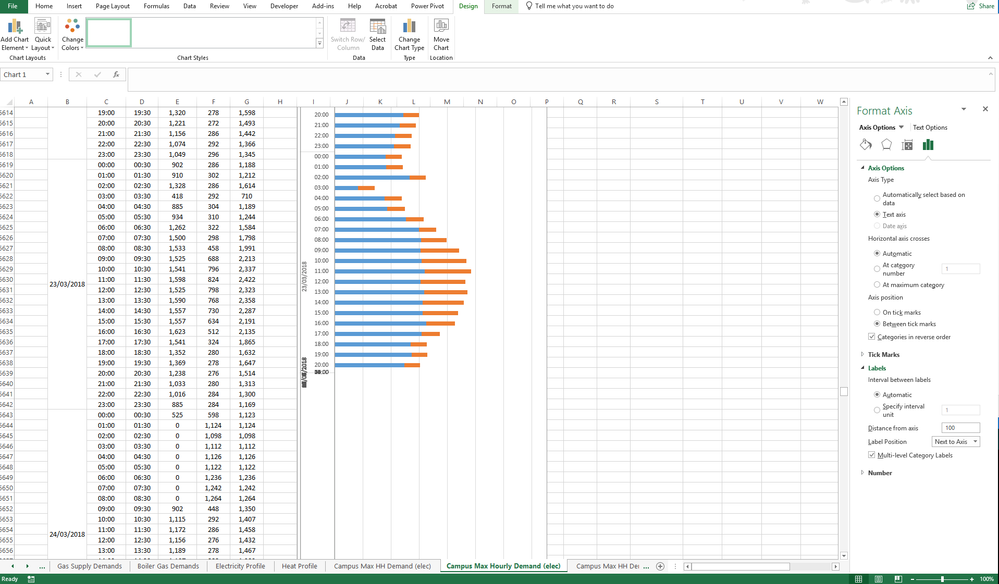Expand the Tick Marks section
999x584 pixels.
point(863,355)
